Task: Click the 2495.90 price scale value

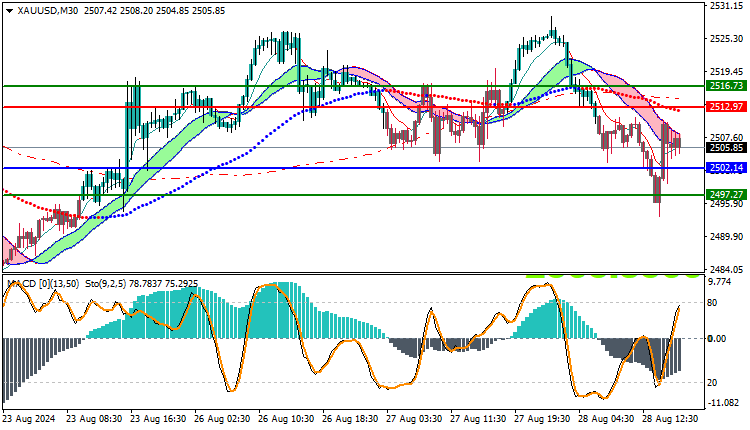Action: [x=726, y=204]
